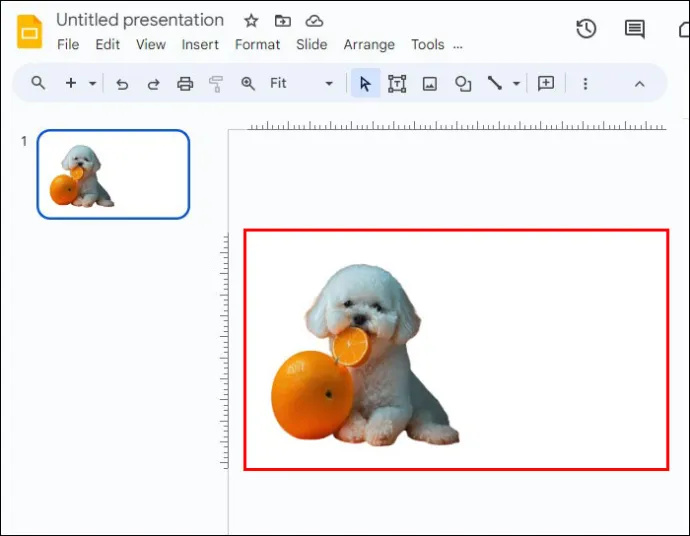Open the Fit zoom level dropdown

coord(301,83)
